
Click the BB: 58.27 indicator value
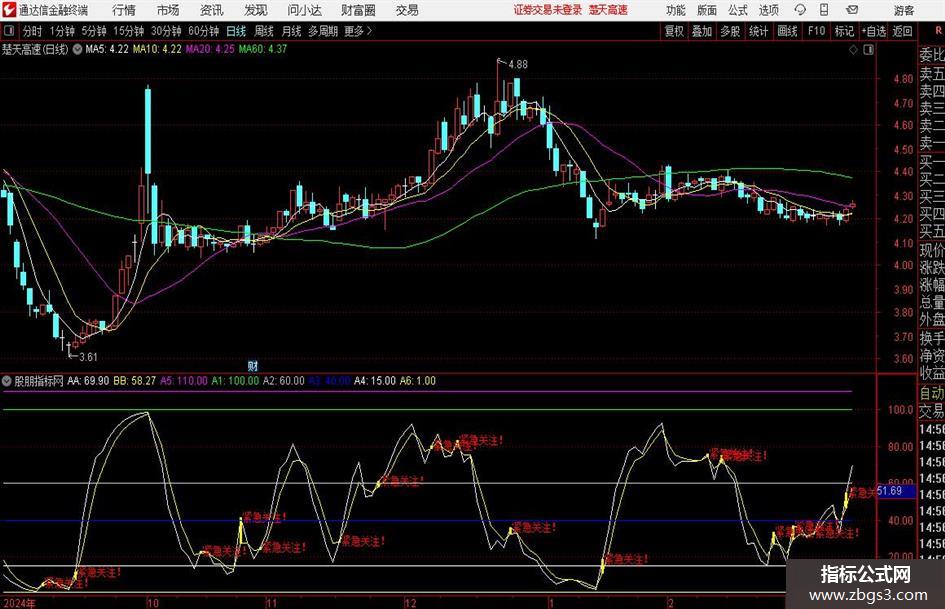coord(134,380)
